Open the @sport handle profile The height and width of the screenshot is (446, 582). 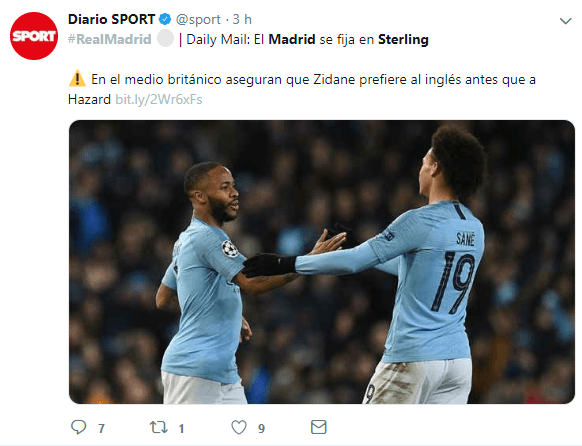198,19
